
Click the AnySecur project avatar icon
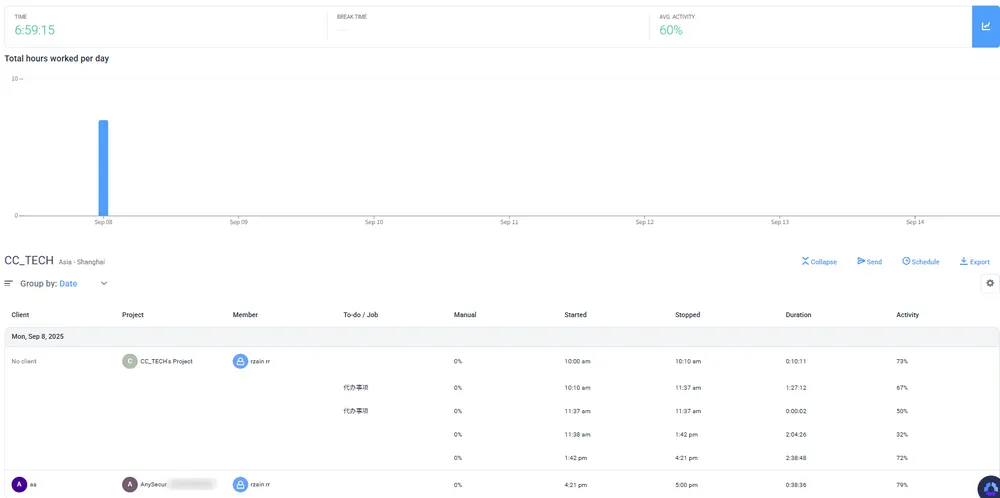130,485
